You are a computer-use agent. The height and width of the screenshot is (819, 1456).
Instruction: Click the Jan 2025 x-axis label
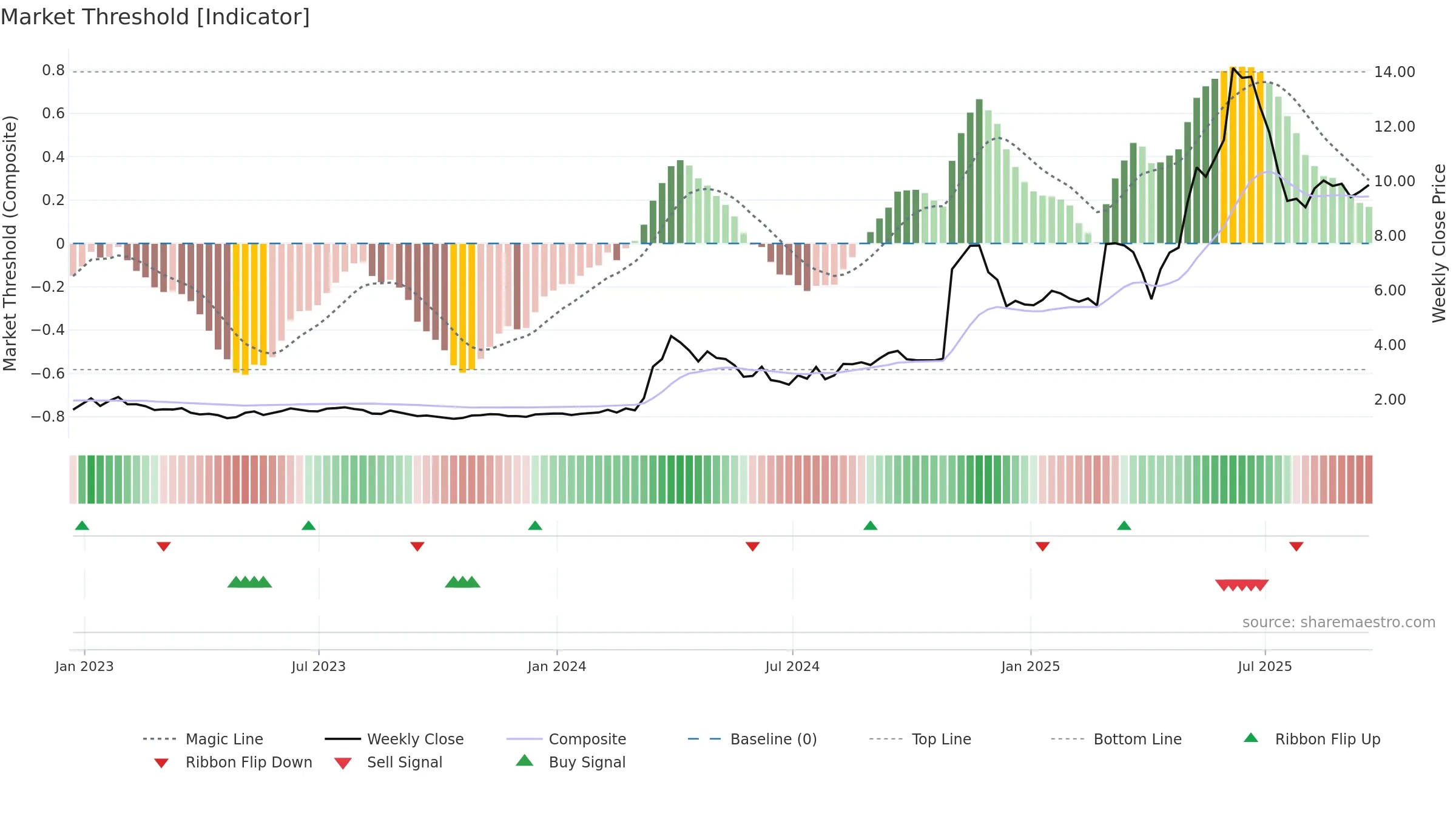(x=1031, y=667)
